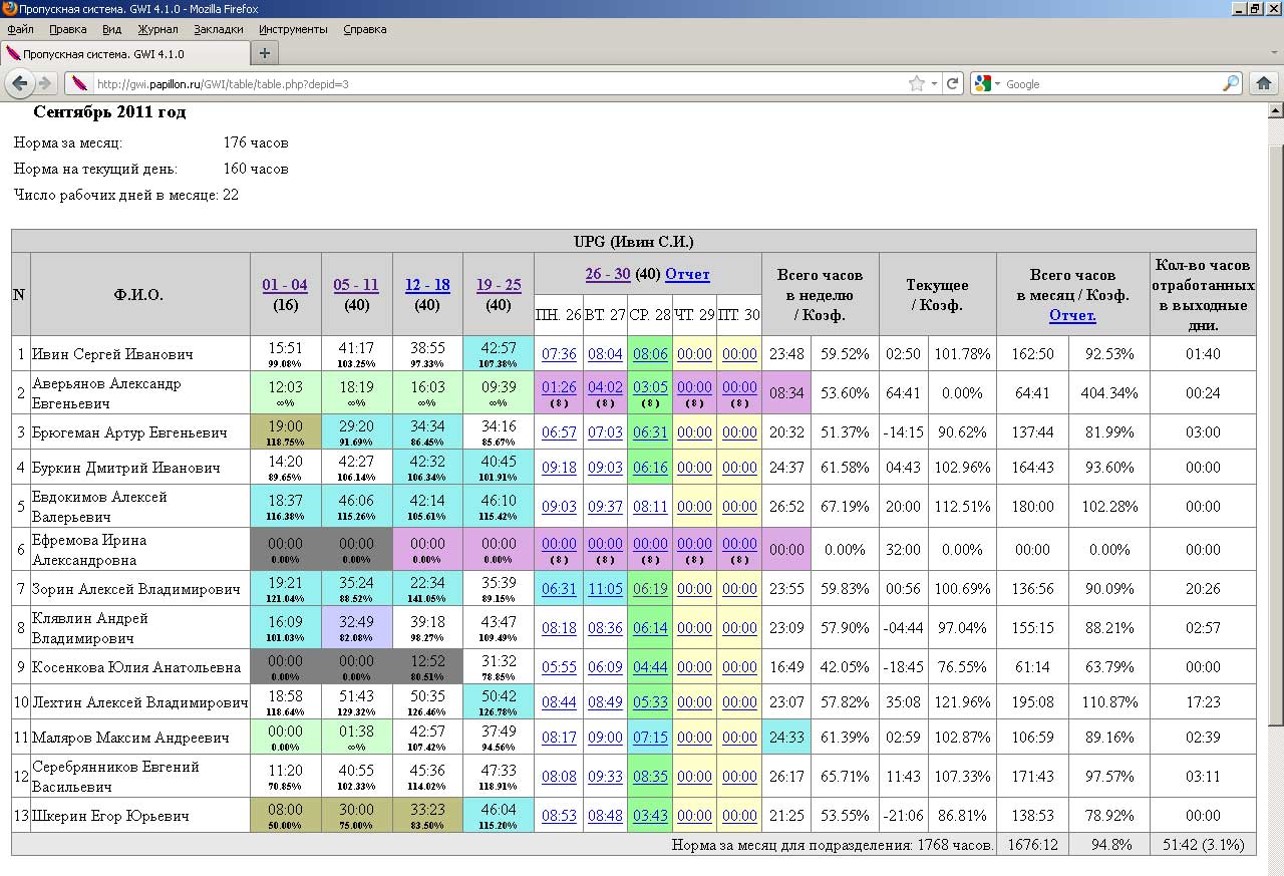Go to the Home page icon
This screenshot has width=1284, height=876.
click(1264, 84)
